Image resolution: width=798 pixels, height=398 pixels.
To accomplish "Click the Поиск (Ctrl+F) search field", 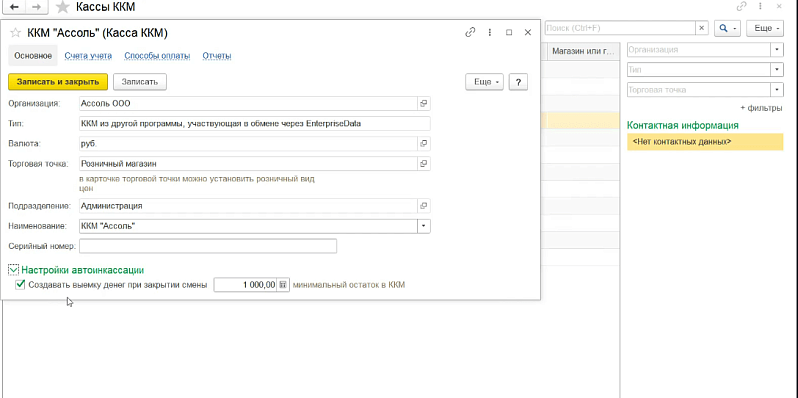I will tap(620, 28).
